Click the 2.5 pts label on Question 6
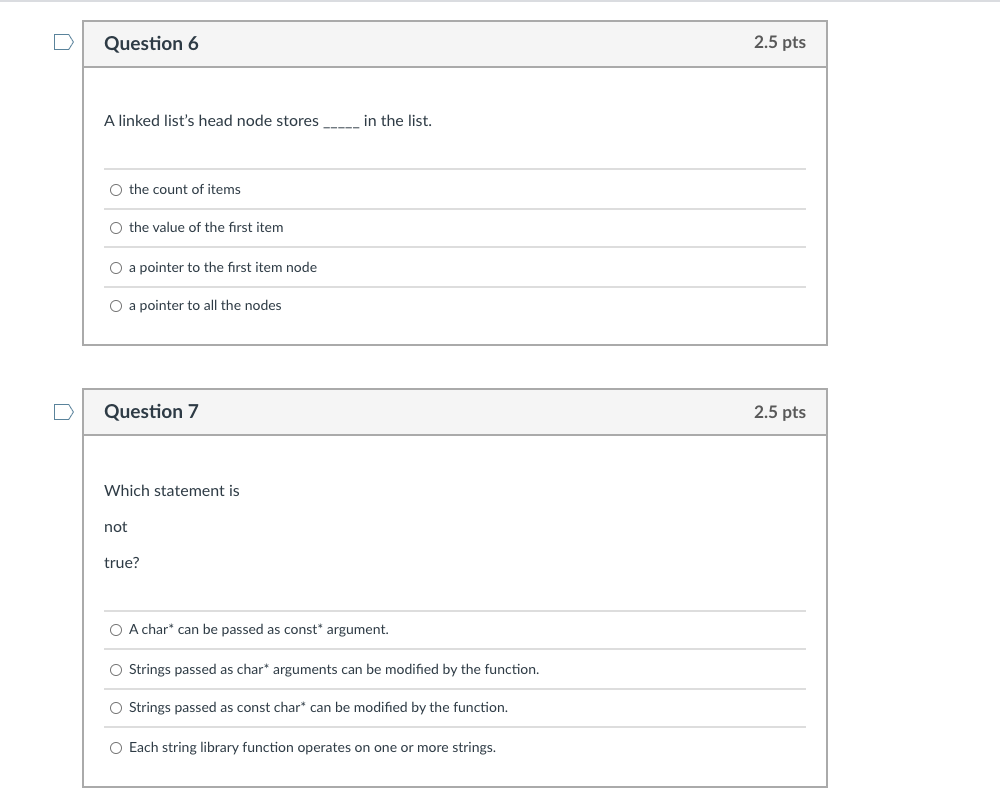The height and width of the screenshot is (812, 1000). point(781,43)
